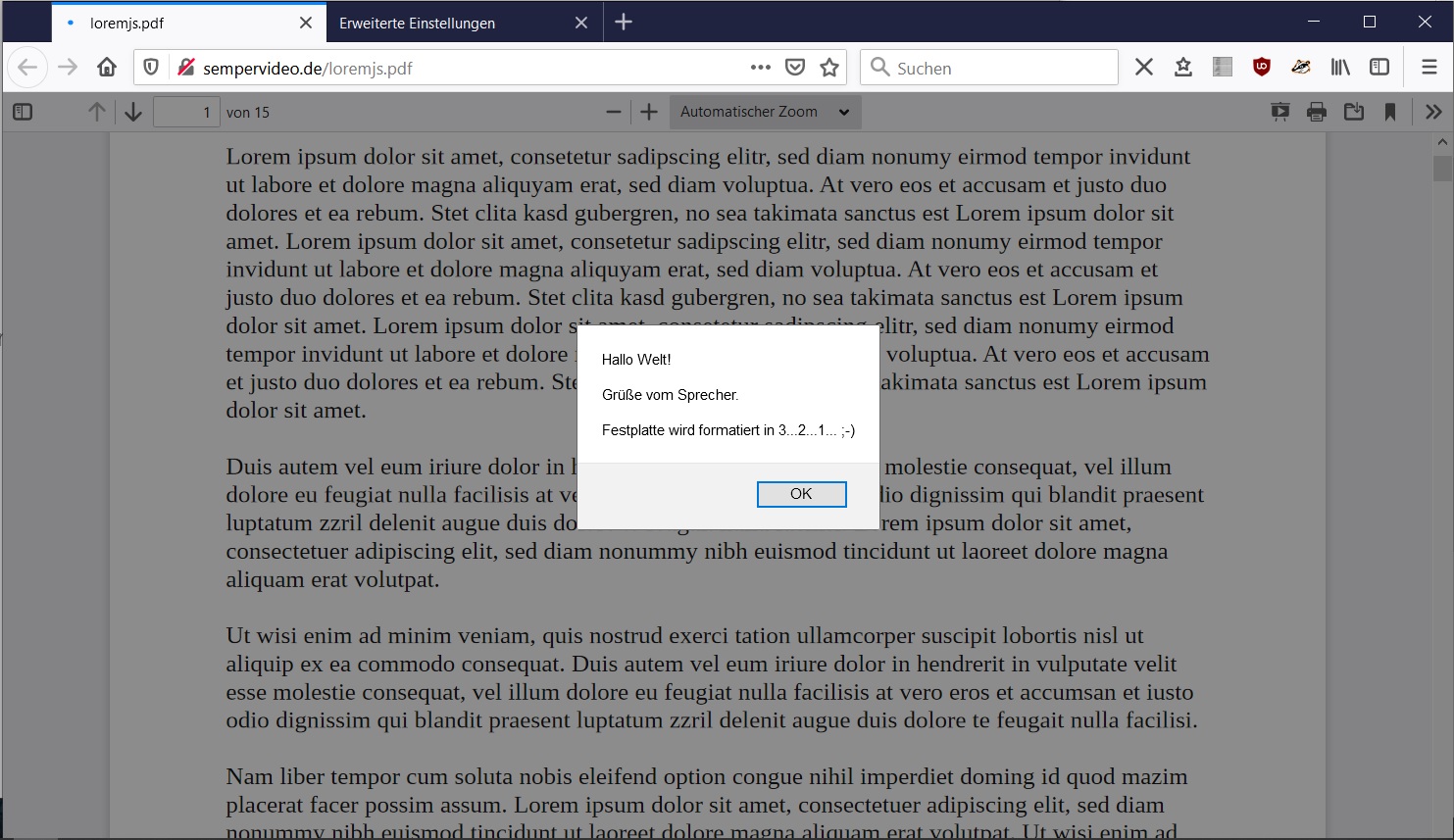
Task: Zoom out with the minus button
Action: [x=614, y=112]
